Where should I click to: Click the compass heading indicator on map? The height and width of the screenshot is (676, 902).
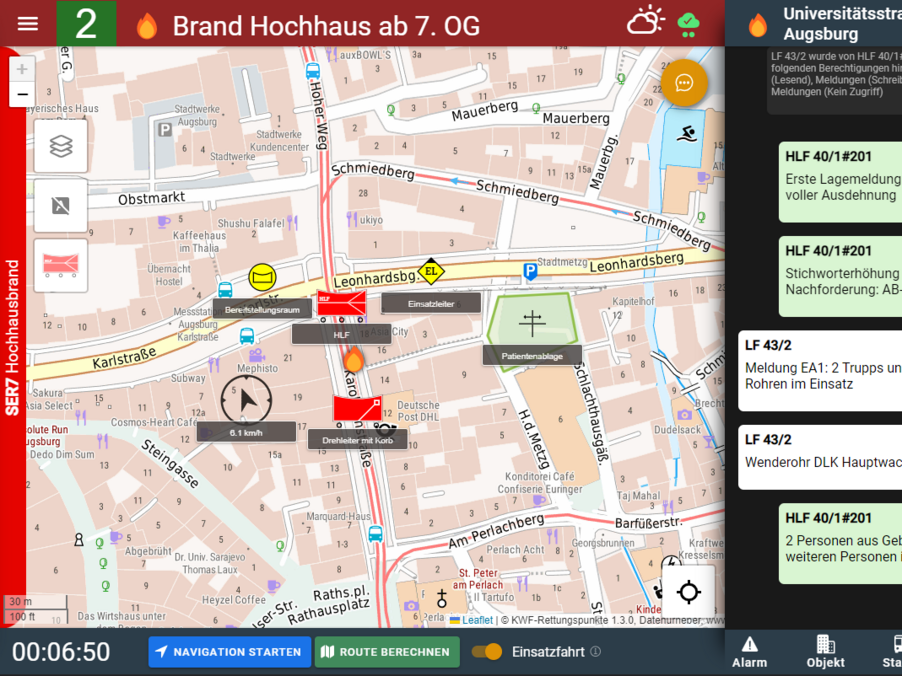(246, 402)
